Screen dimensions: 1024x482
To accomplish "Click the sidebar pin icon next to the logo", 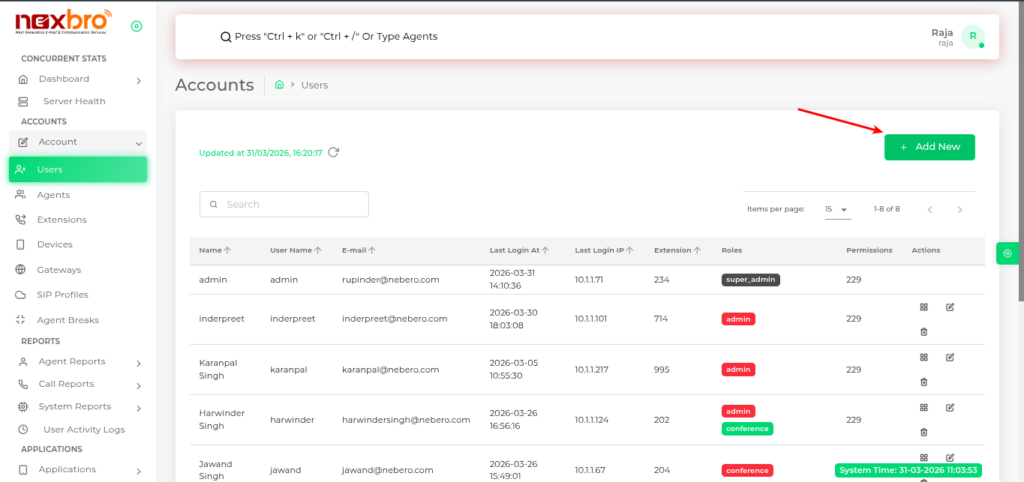I will 136,26.
